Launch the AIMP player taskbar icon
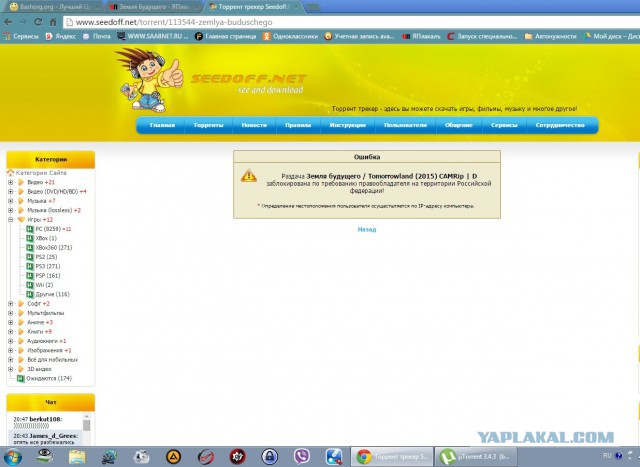Image resolution: width=640 pixels, height=467 pixels. point(173,457)
